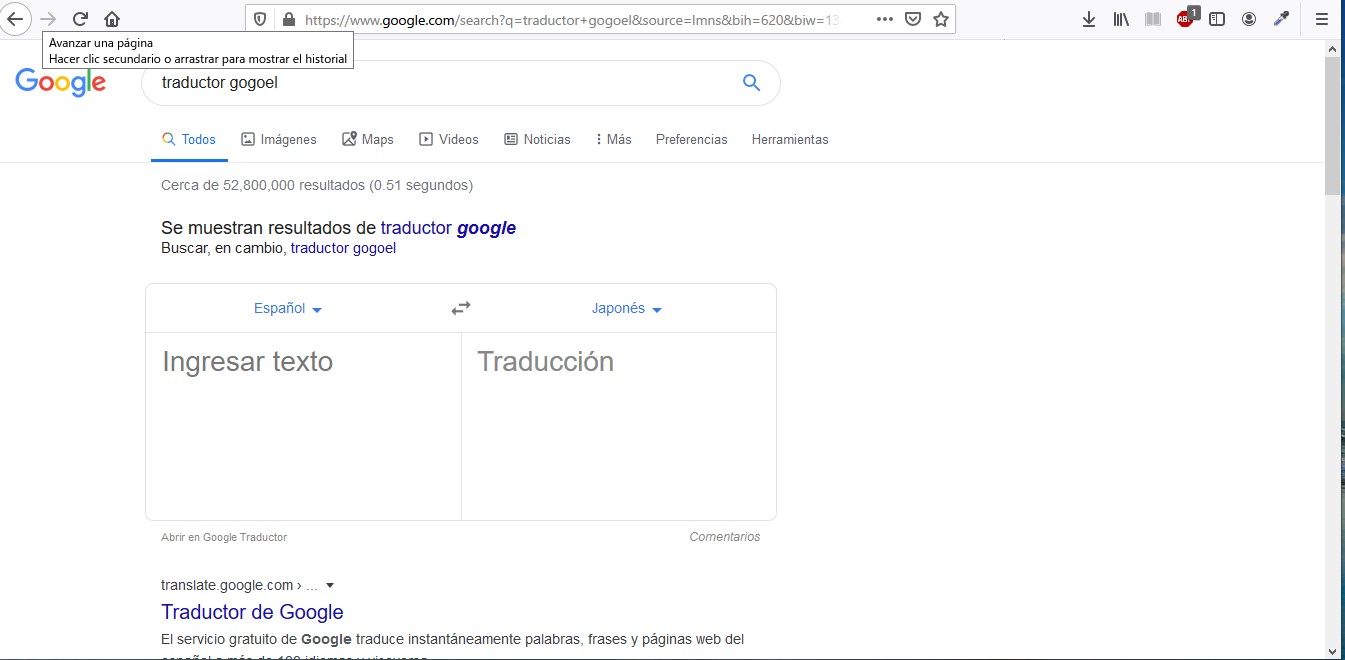
Task: Open page actions three-dot menu
Action: [885, 19]
